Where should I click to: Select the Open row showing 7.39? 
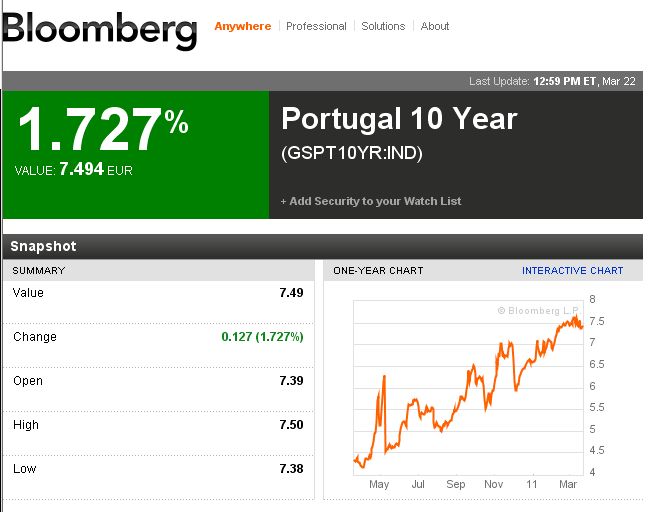(x=158, y=381)
